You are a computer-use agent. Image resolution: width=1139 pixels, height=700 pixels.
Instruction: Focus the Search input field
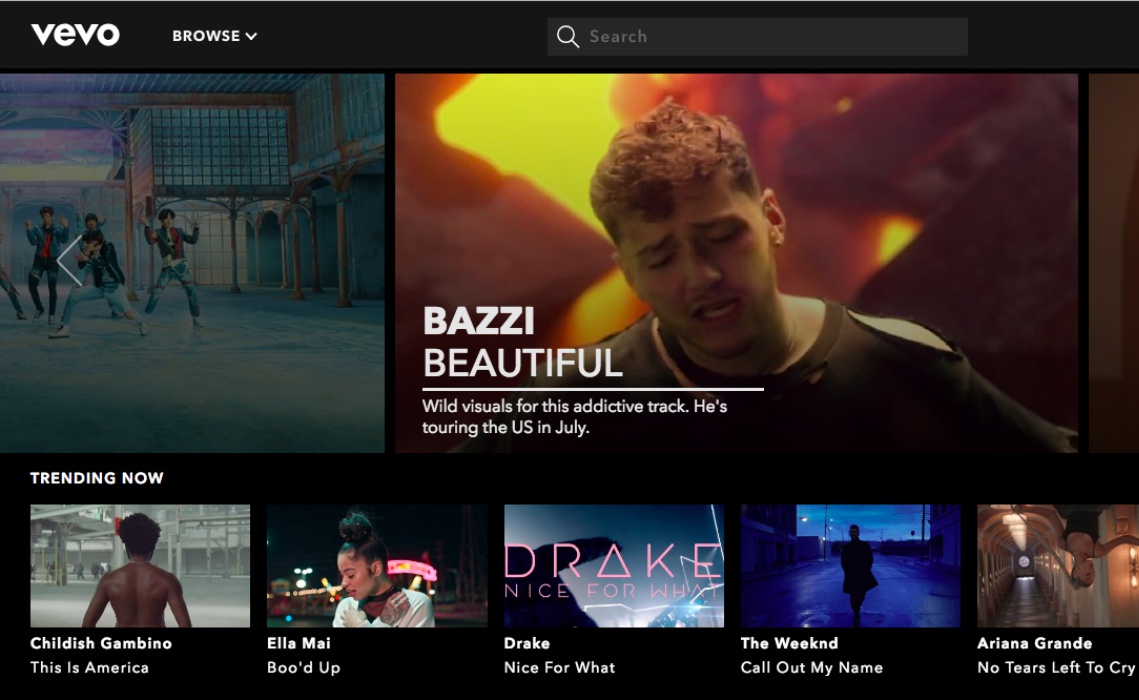point(770,37)
